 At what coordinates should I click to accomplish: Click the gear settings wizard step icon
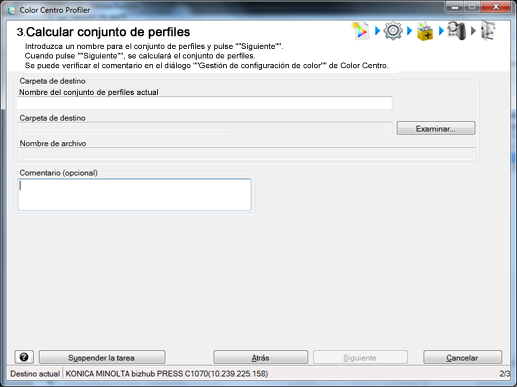(393, 31)
